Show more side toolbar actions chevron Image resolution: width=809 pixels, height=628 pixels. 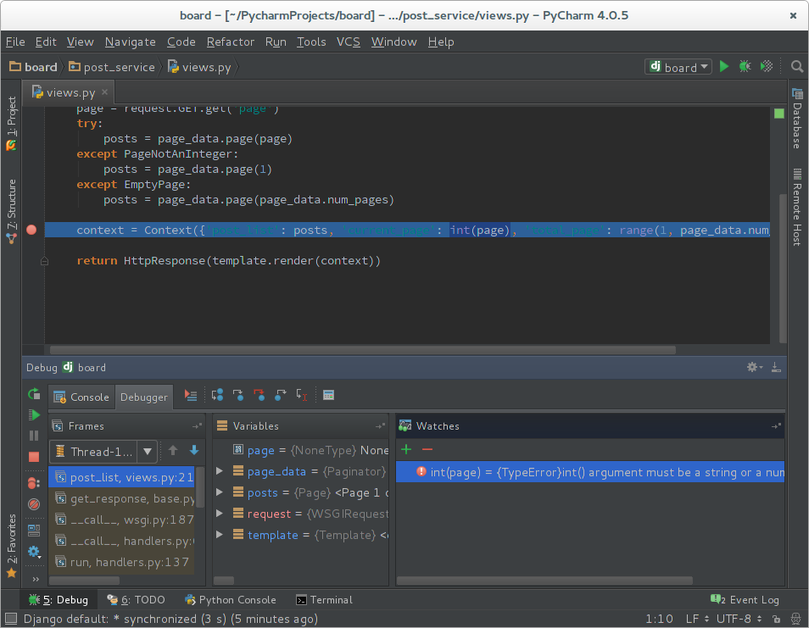point(35,579)
